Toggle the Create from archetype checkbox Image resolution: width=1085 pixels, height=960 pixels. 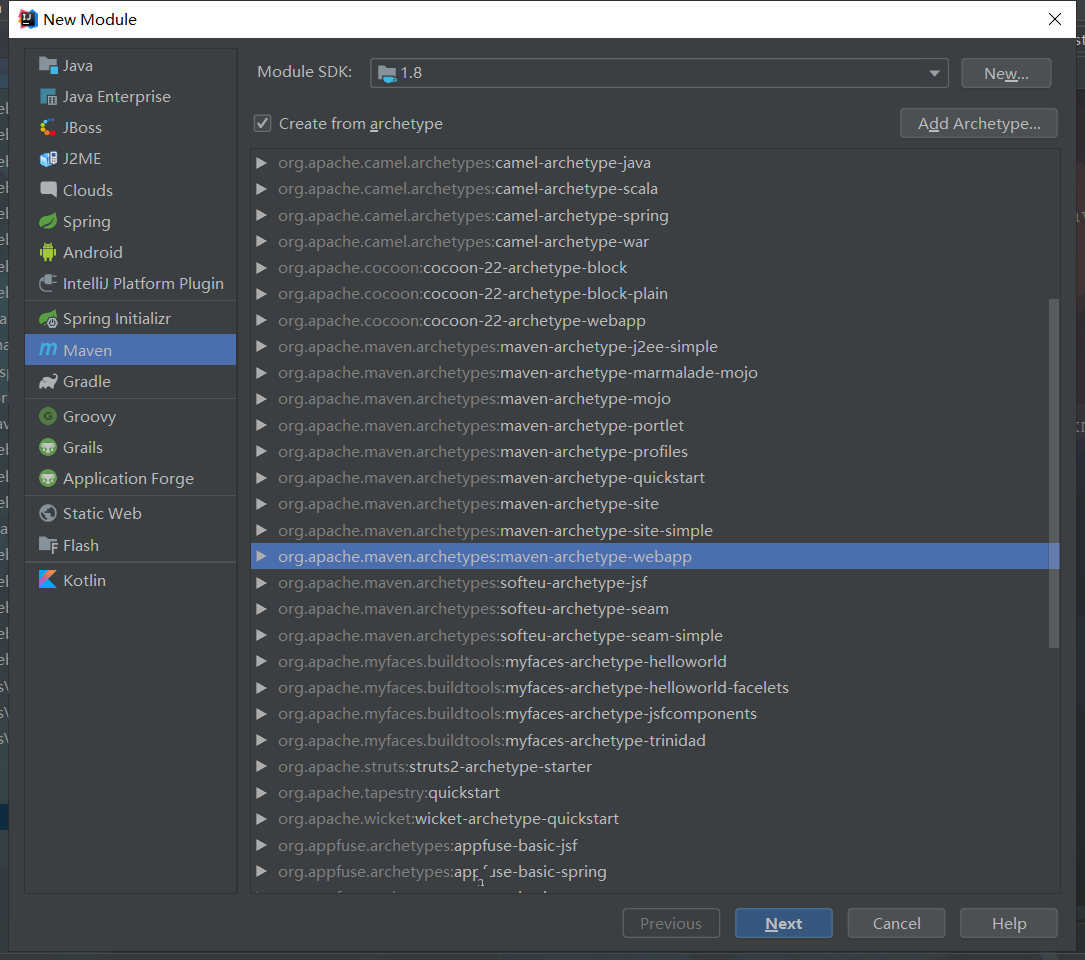pyautogui.click(x=262, y=124)
